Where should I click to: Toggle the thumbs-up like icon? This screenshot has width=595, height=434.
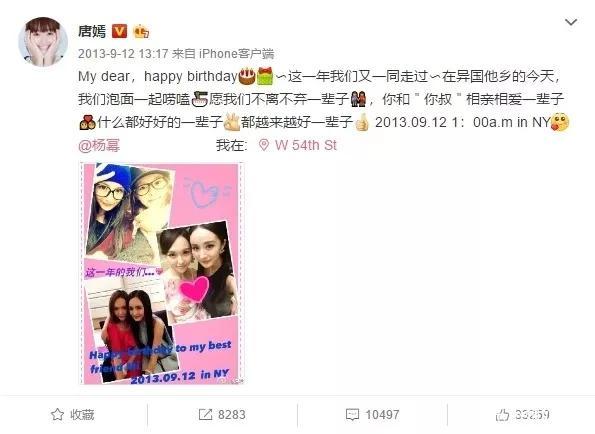click(x=502, y=415)
